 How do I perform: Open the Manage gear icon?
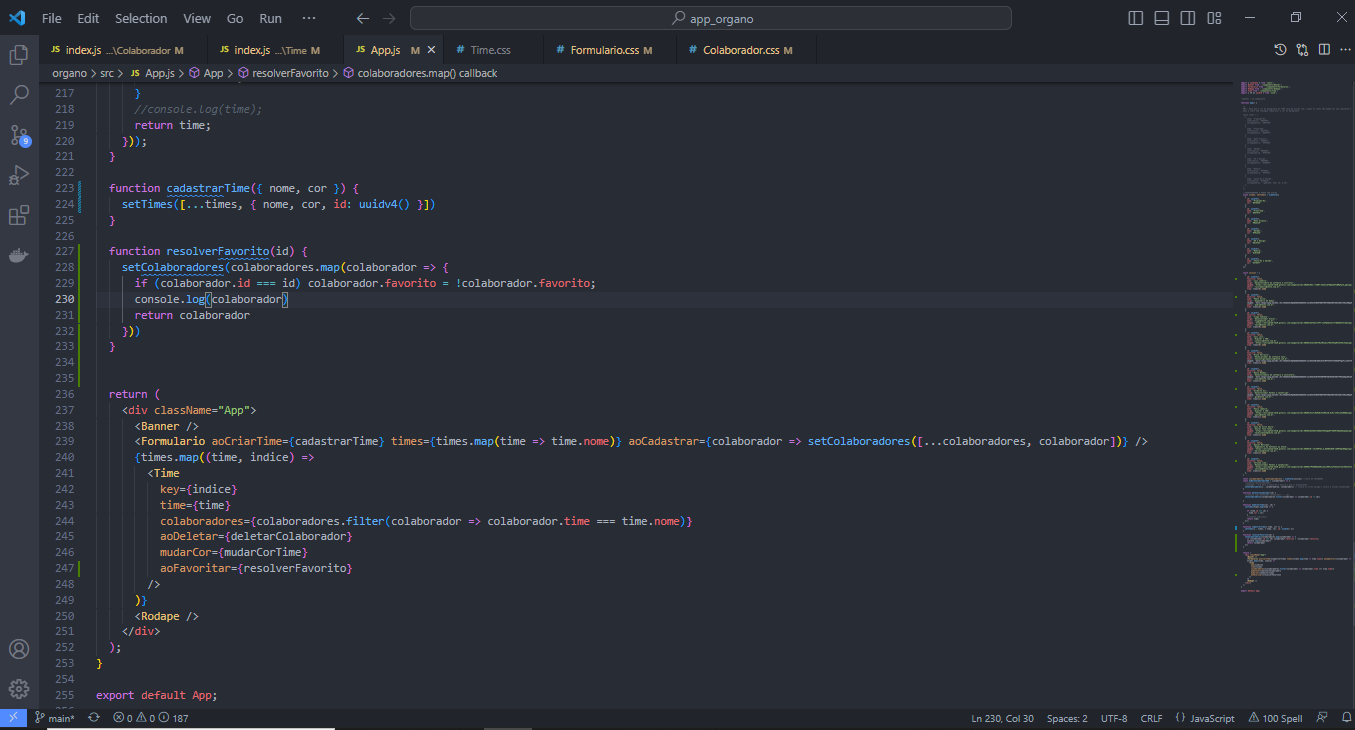point(19,689)
